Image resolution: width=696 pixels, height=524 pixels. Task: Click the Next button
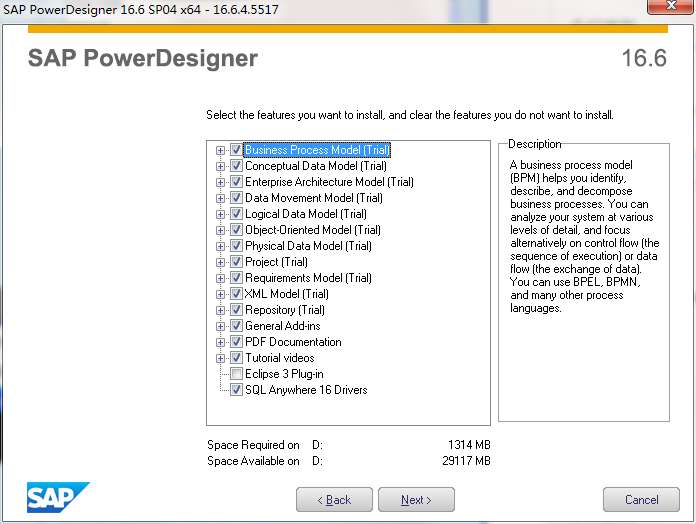[416, 500]
